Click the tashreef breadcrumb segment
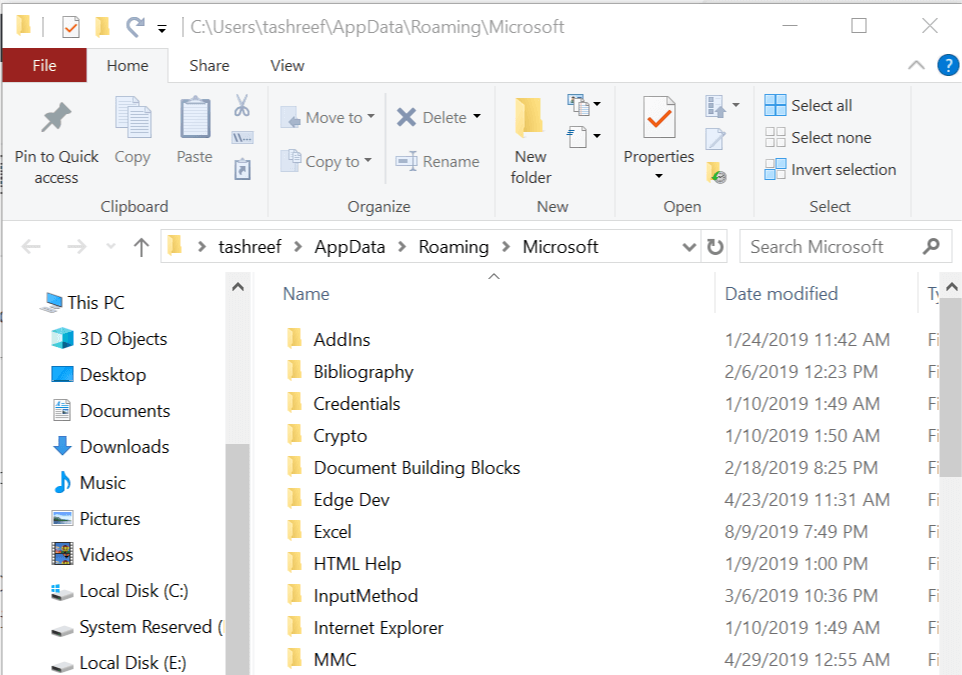The width and height of the screenshot is (962, 675). click(x=250, y=247)
